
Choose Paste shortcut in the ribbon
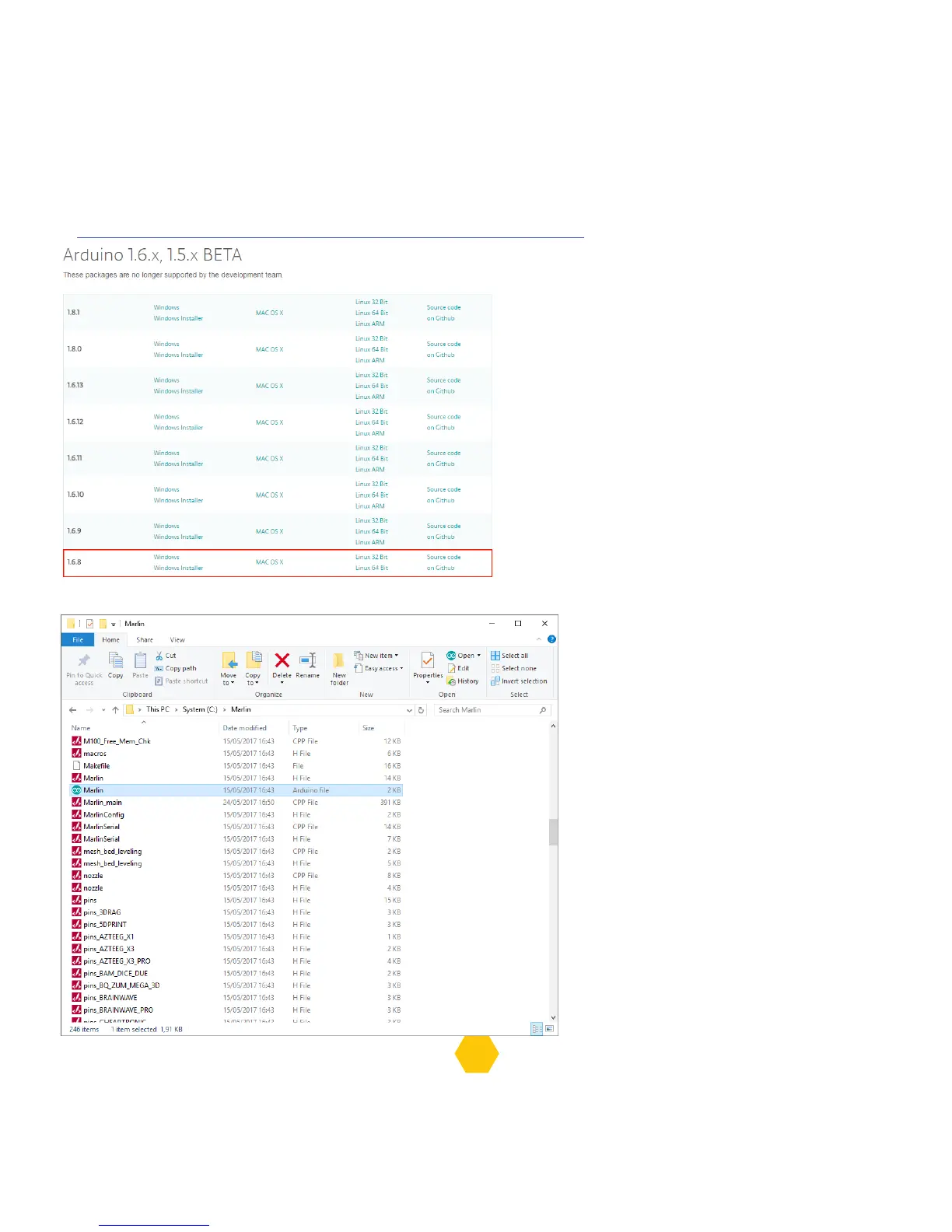(181, 681)
